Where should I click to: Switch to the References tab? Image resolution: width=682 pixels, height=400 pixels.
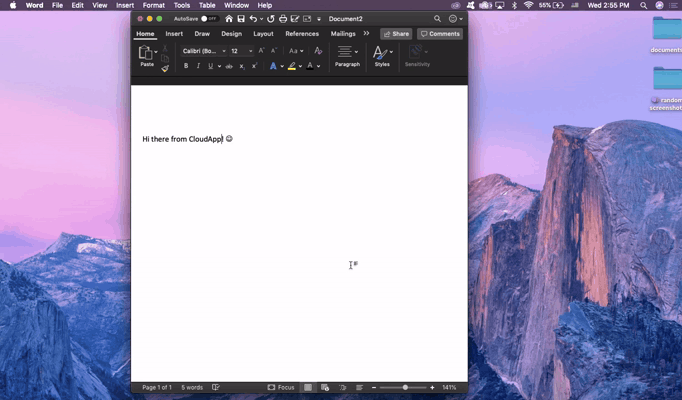click(301, 34)
